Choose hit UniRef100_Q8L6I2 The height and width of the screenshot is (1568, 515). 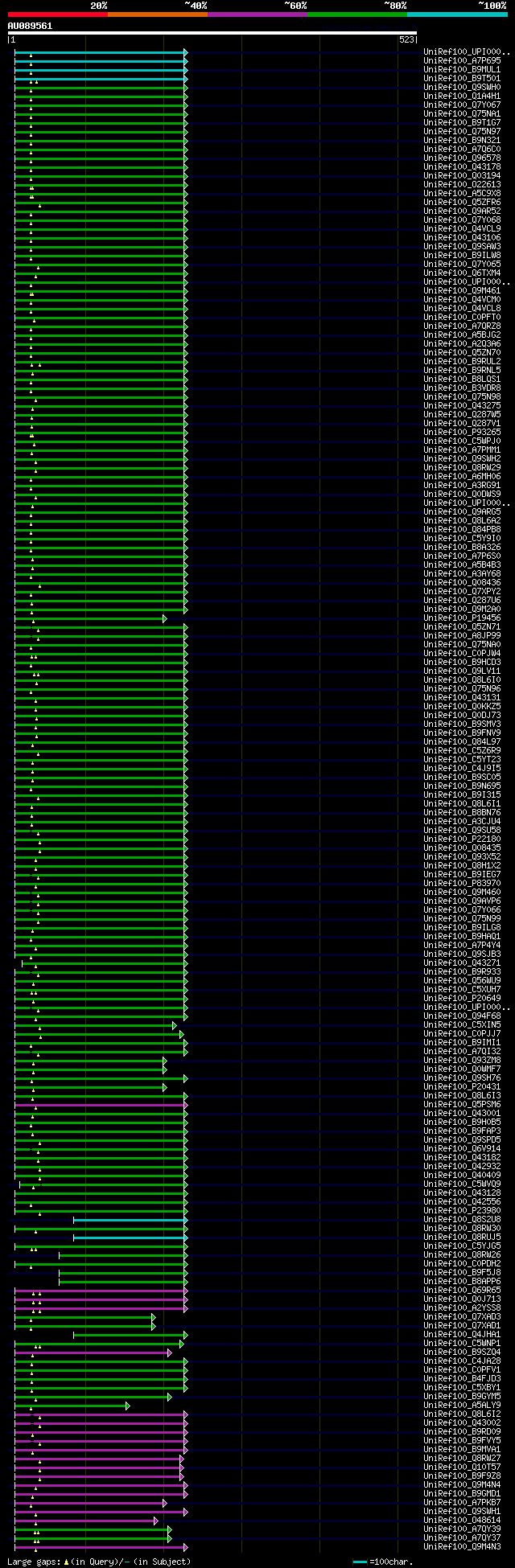pos(462,1414)
